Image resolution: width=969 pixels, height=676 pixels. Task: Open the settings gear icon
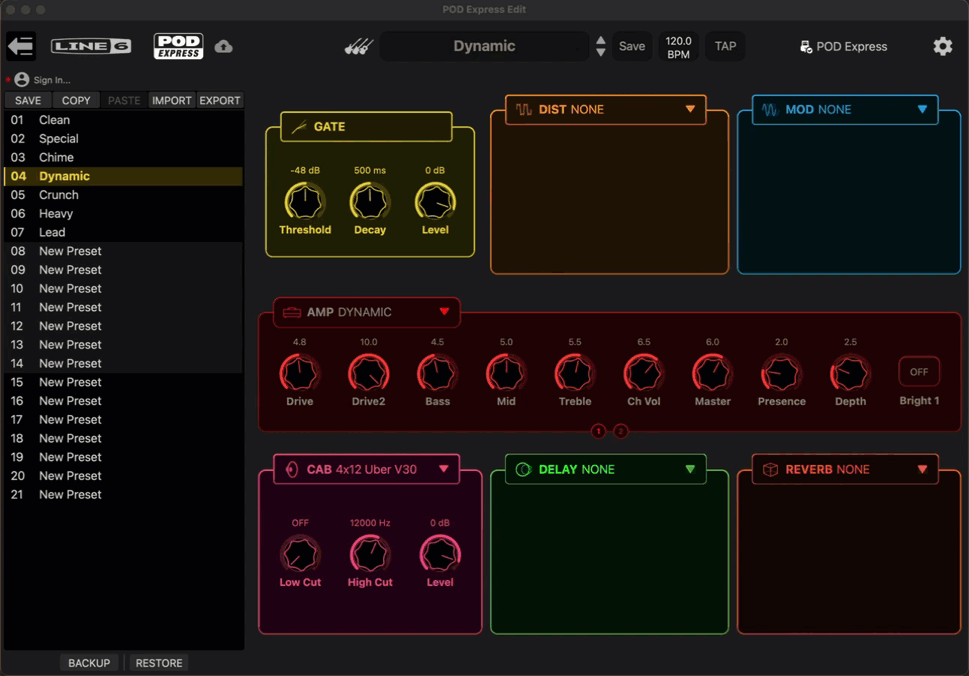[x=942, y=46]
